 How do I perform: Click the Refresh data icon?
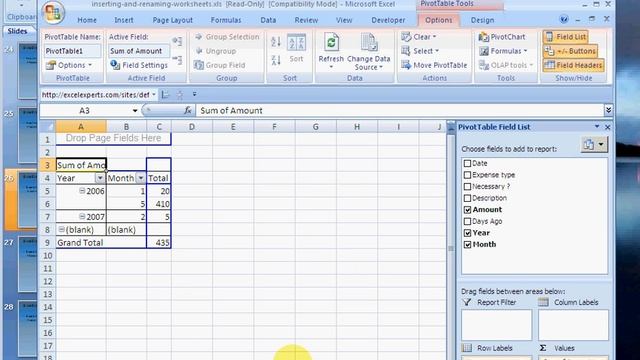point(331,42)
